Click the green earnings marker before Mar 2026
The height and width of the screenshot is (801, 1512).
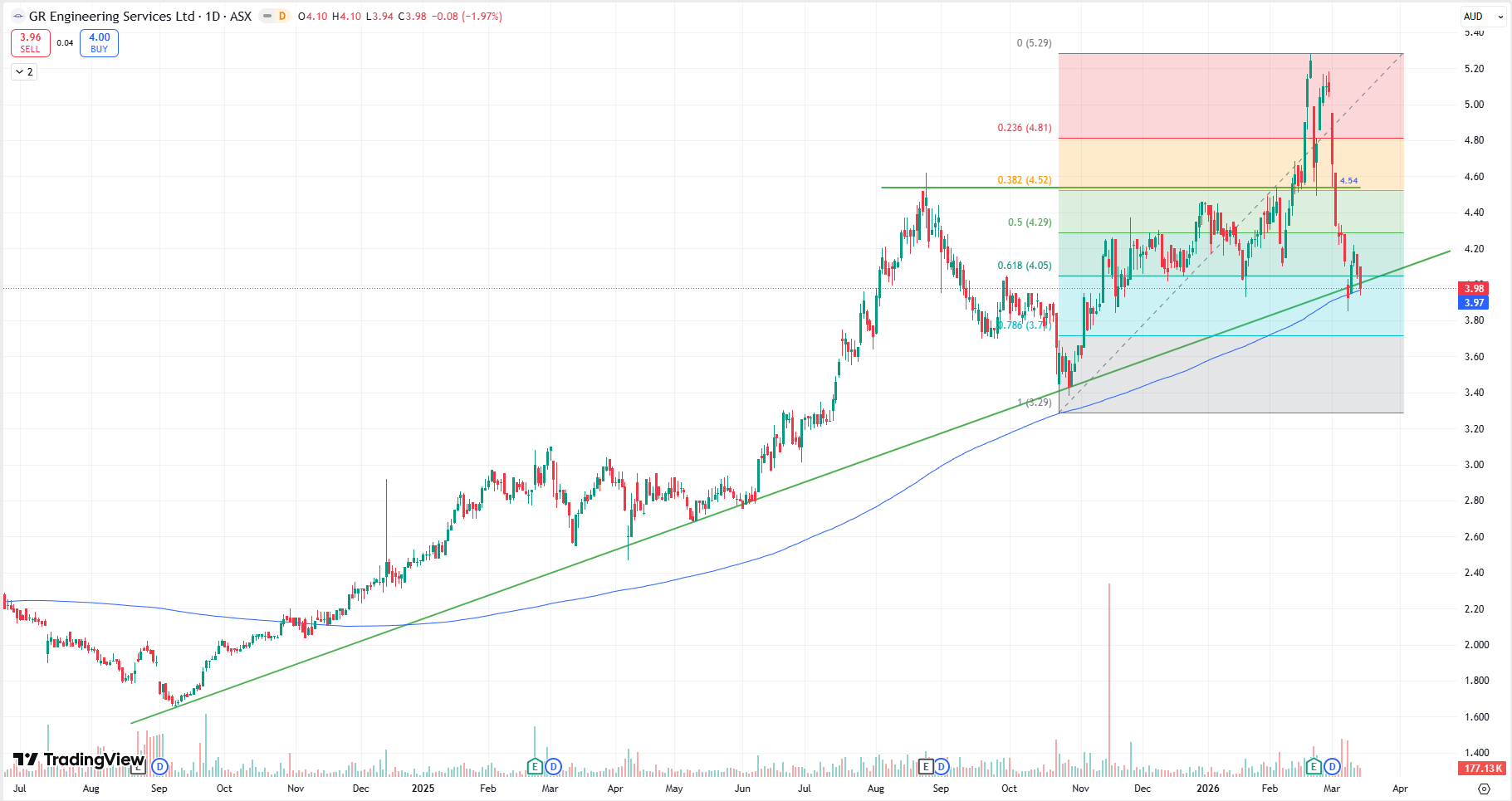tap(1314, 766)
